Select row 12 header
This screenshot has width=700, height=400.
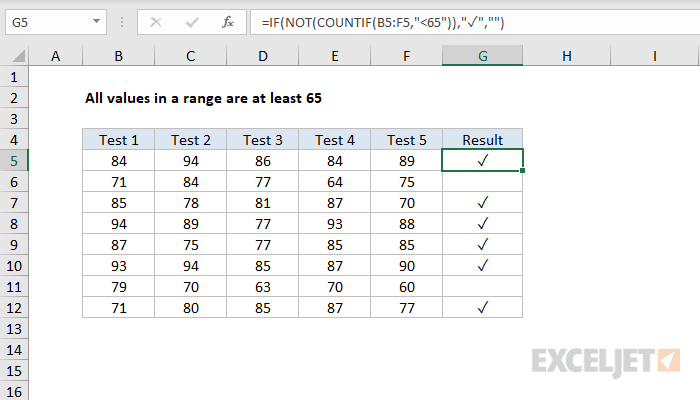coord(15,308)
